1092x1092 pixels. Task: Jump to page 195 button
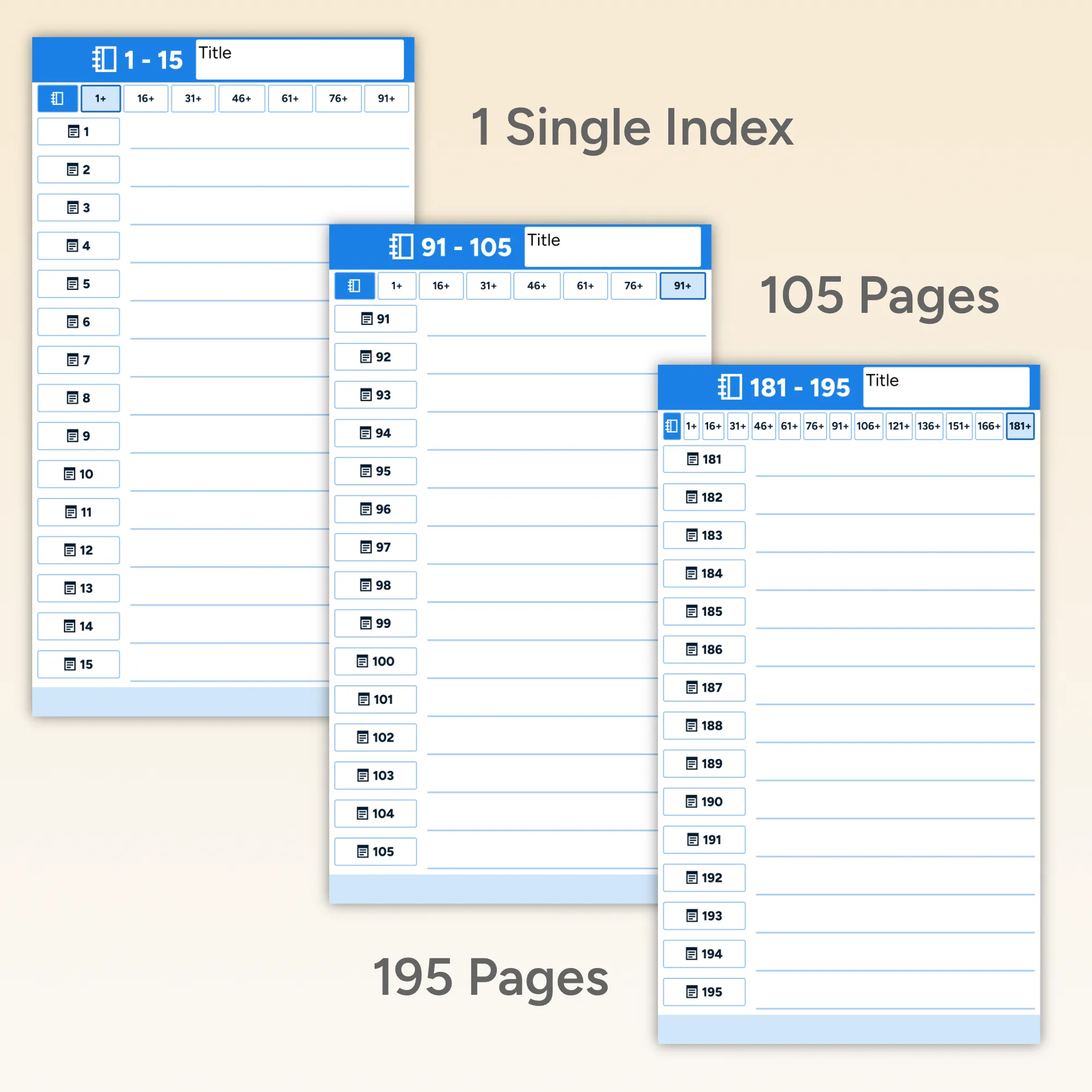[x=704, y=992]
